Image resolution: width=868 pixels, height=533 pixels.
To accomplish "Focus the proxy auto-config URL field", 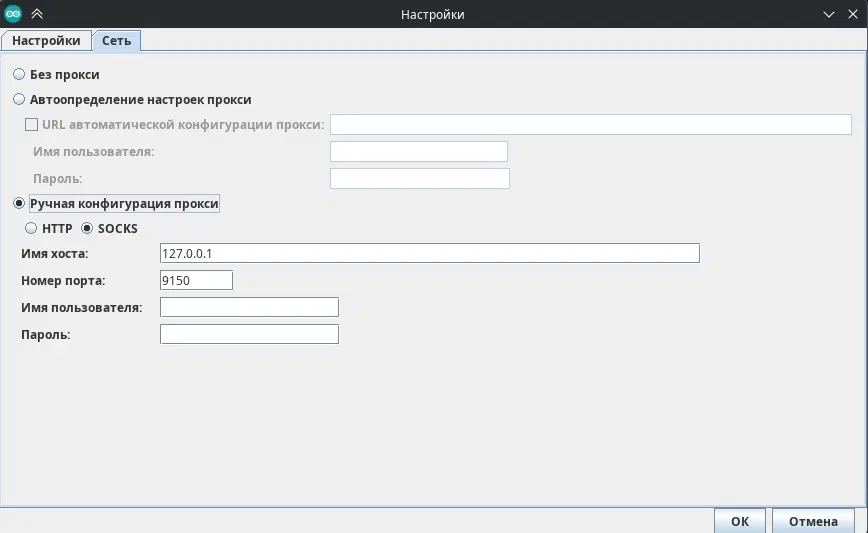I will (x=591, y=125).
